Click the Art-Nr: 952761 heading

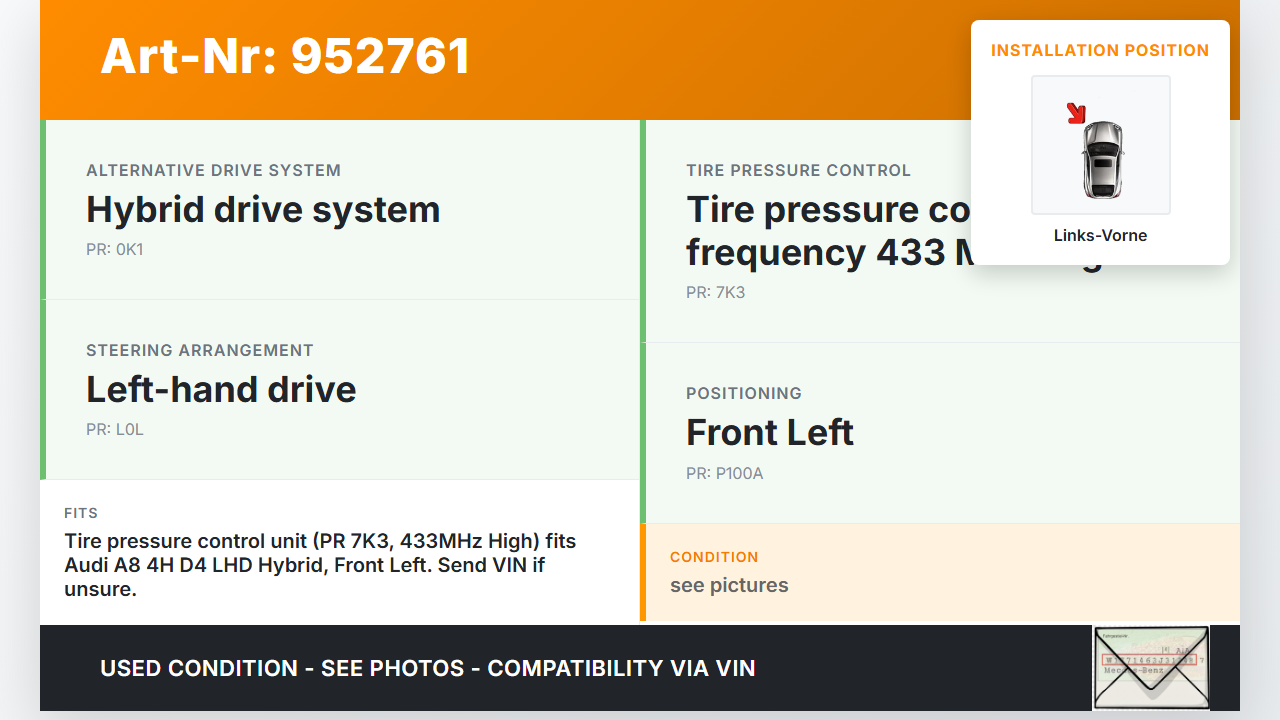(285, 56)
